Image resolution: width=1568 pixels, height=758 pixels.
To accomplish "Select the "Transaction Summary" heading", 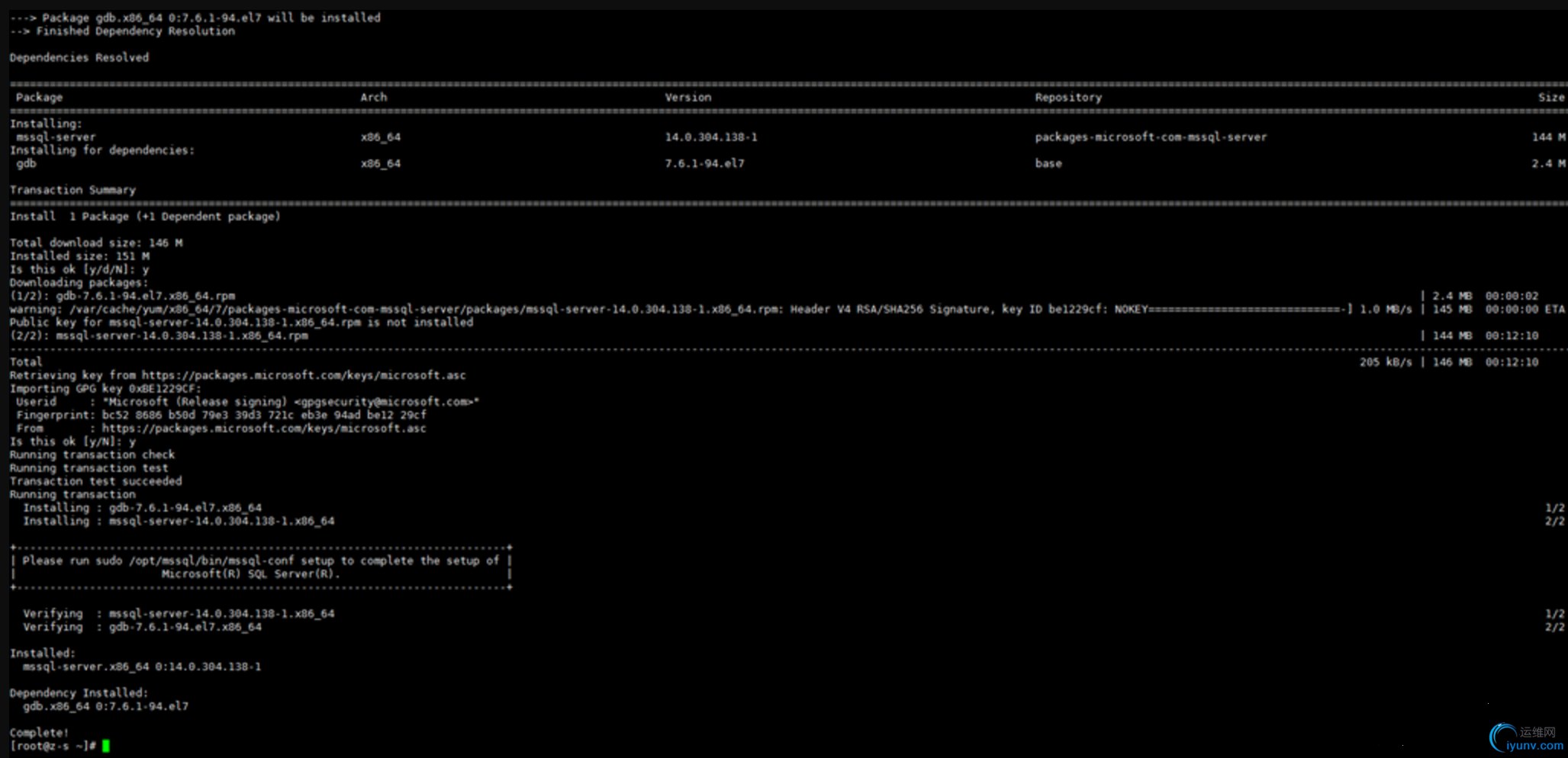I will pos(72,190).
